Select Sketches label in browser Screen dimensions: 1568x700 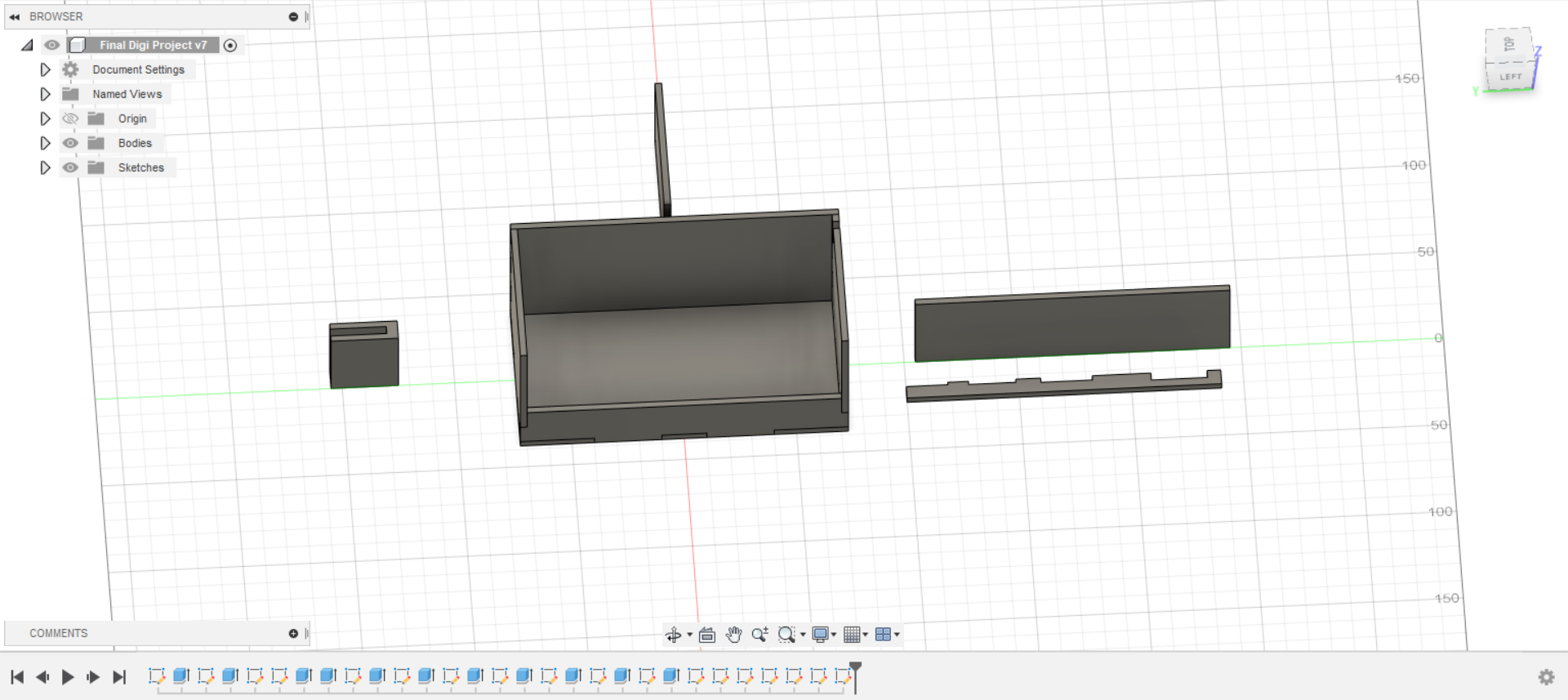pos(141,167)
